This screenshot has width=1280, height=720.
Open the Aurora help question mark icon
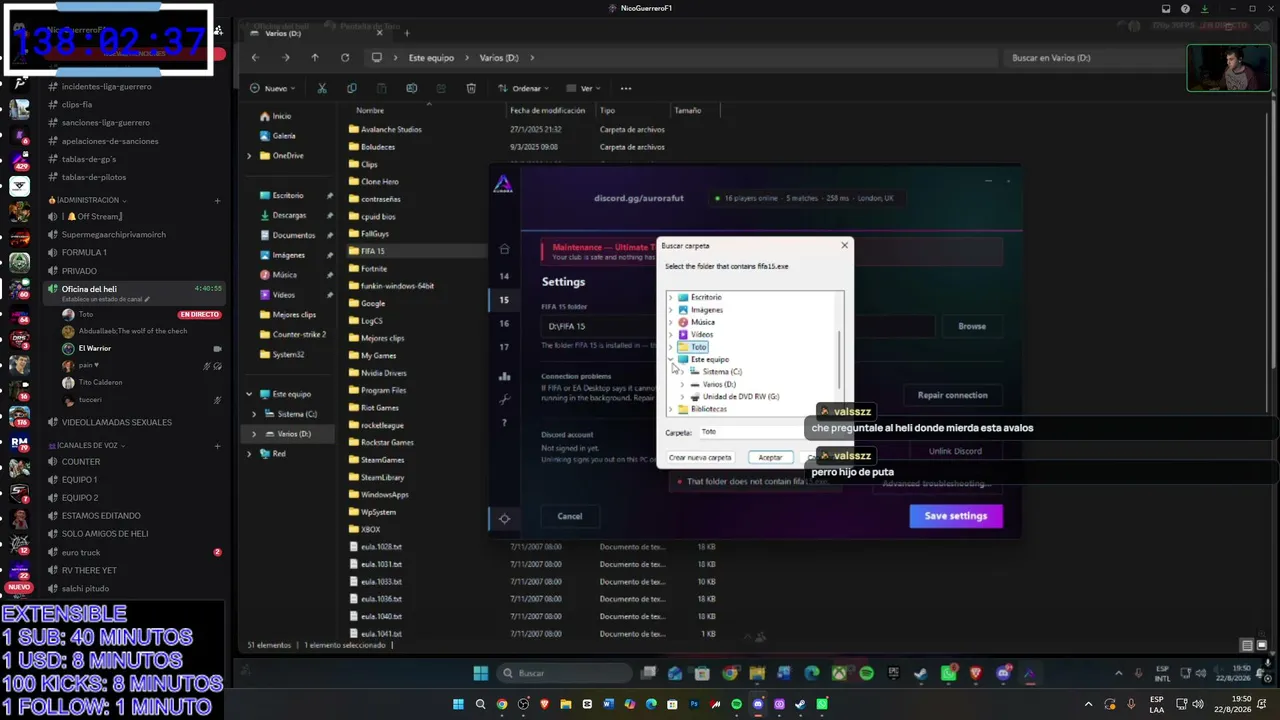[504, 423]
